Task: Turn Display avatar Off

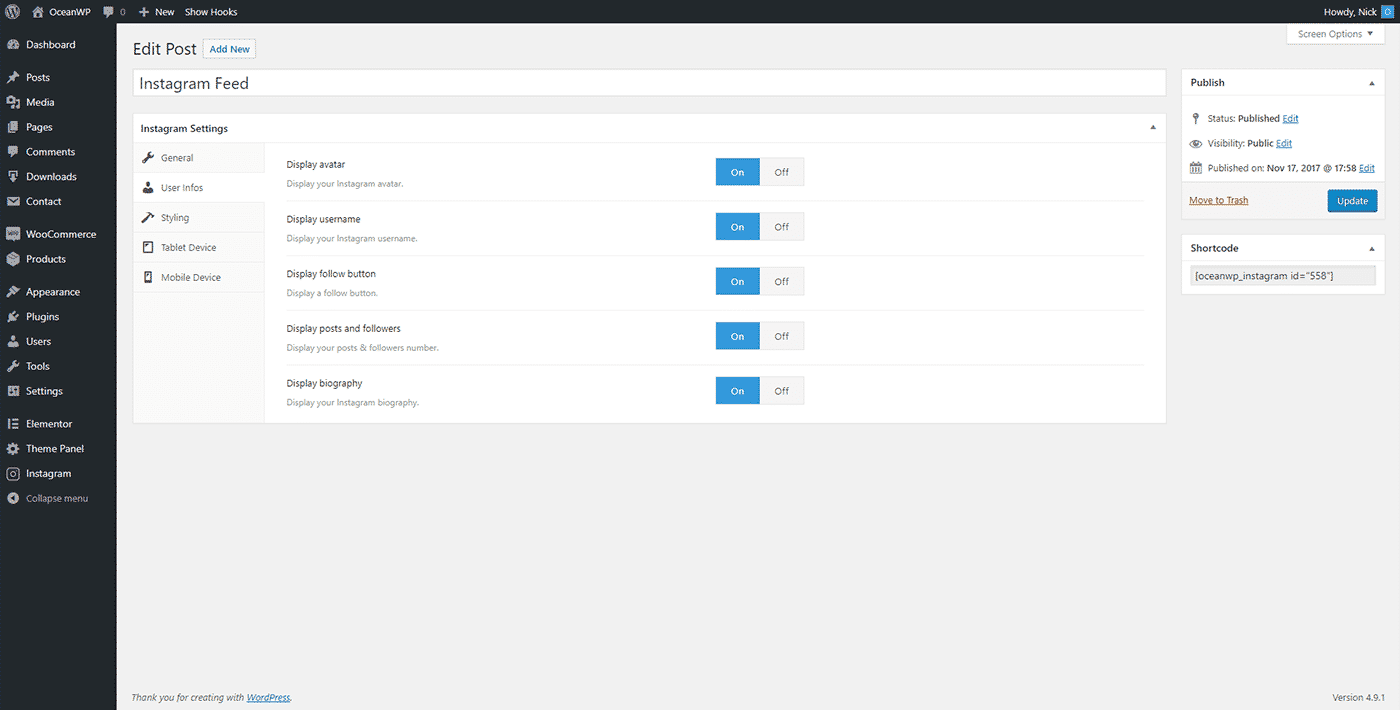Action: click(x=782, y=172)
